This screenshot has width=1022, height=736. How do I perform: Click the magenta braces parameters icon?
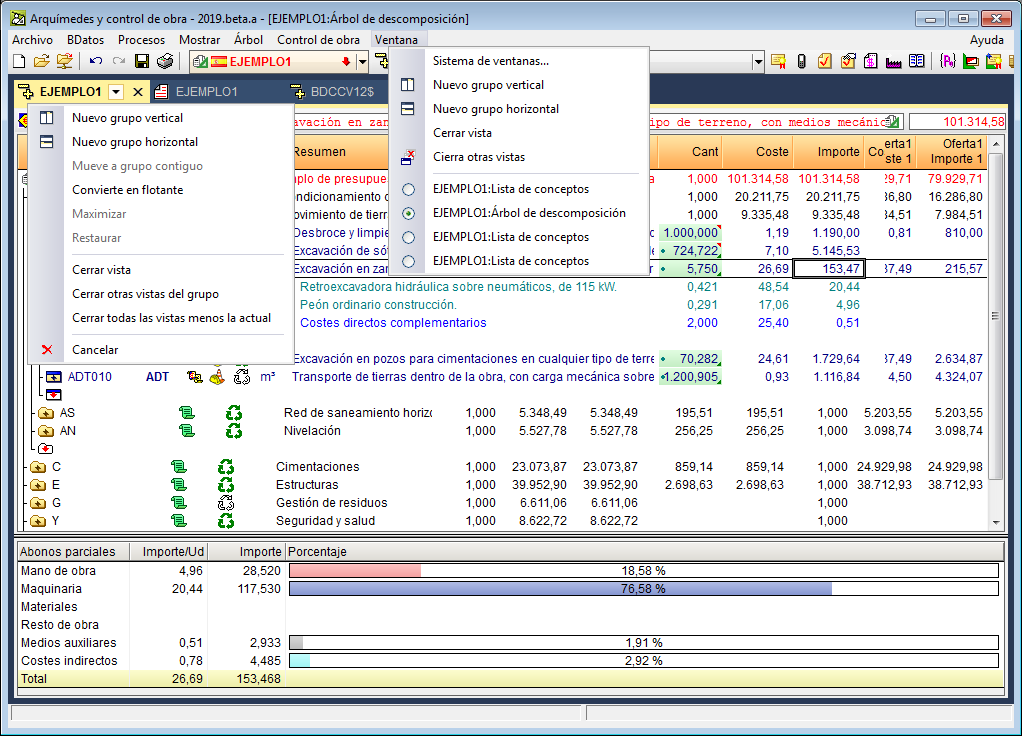(948, 61)
